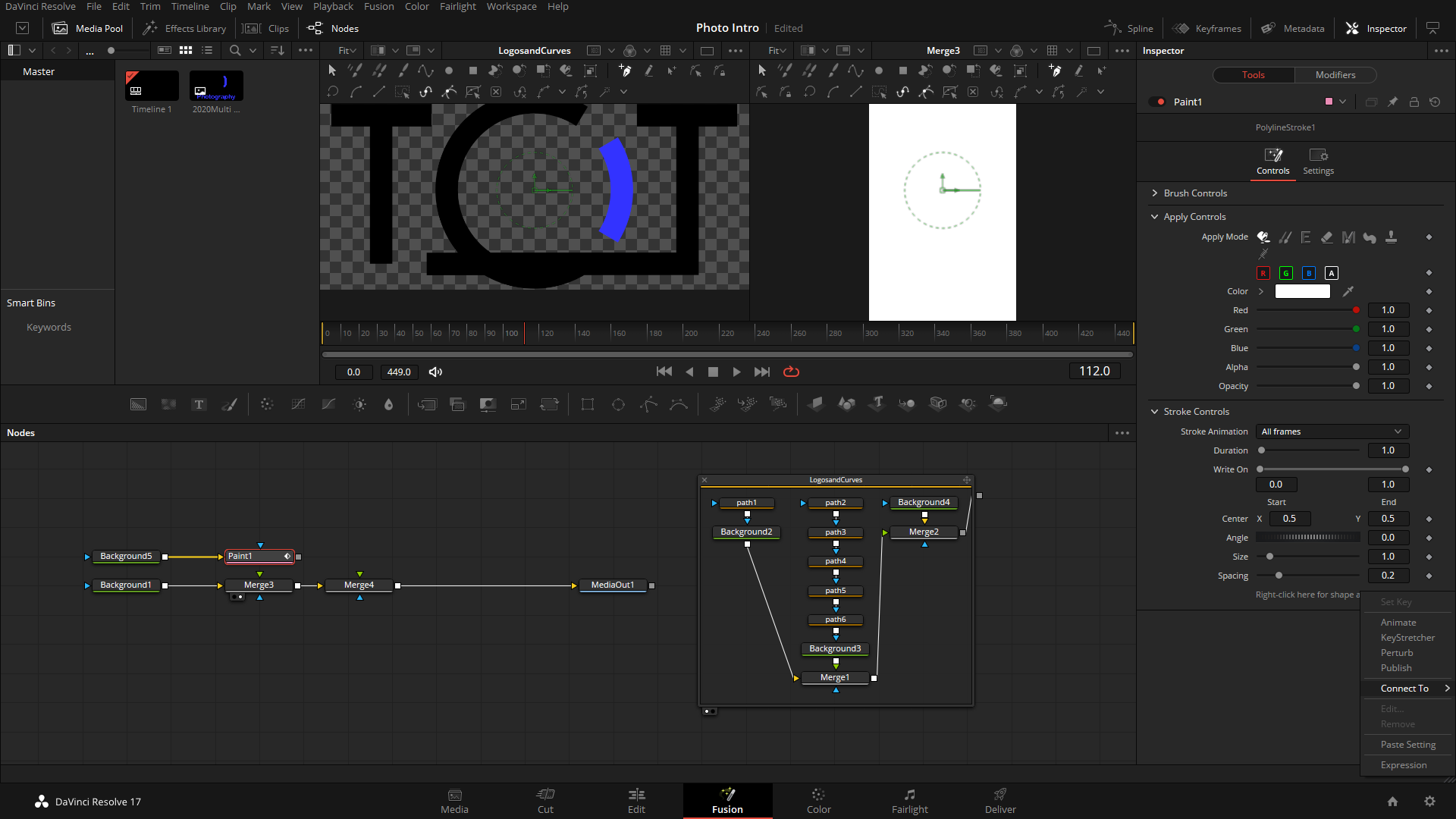The width and height of the screenshot is (1456, 819).
Task: Open Connect To submenu
Action: click(1407, 689)
